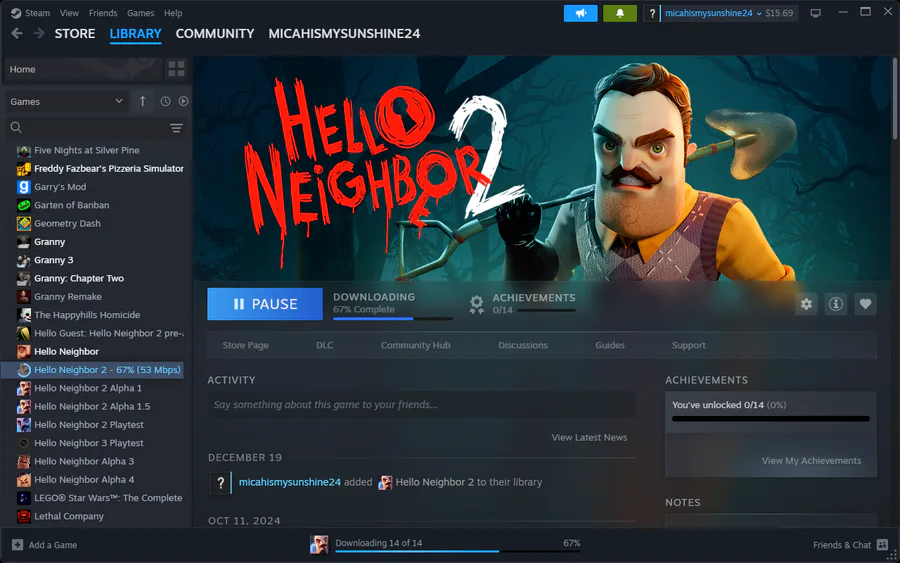Switch to the STORE tab
The height and width of the screenshot is (563, 900).
coord(75,33)
